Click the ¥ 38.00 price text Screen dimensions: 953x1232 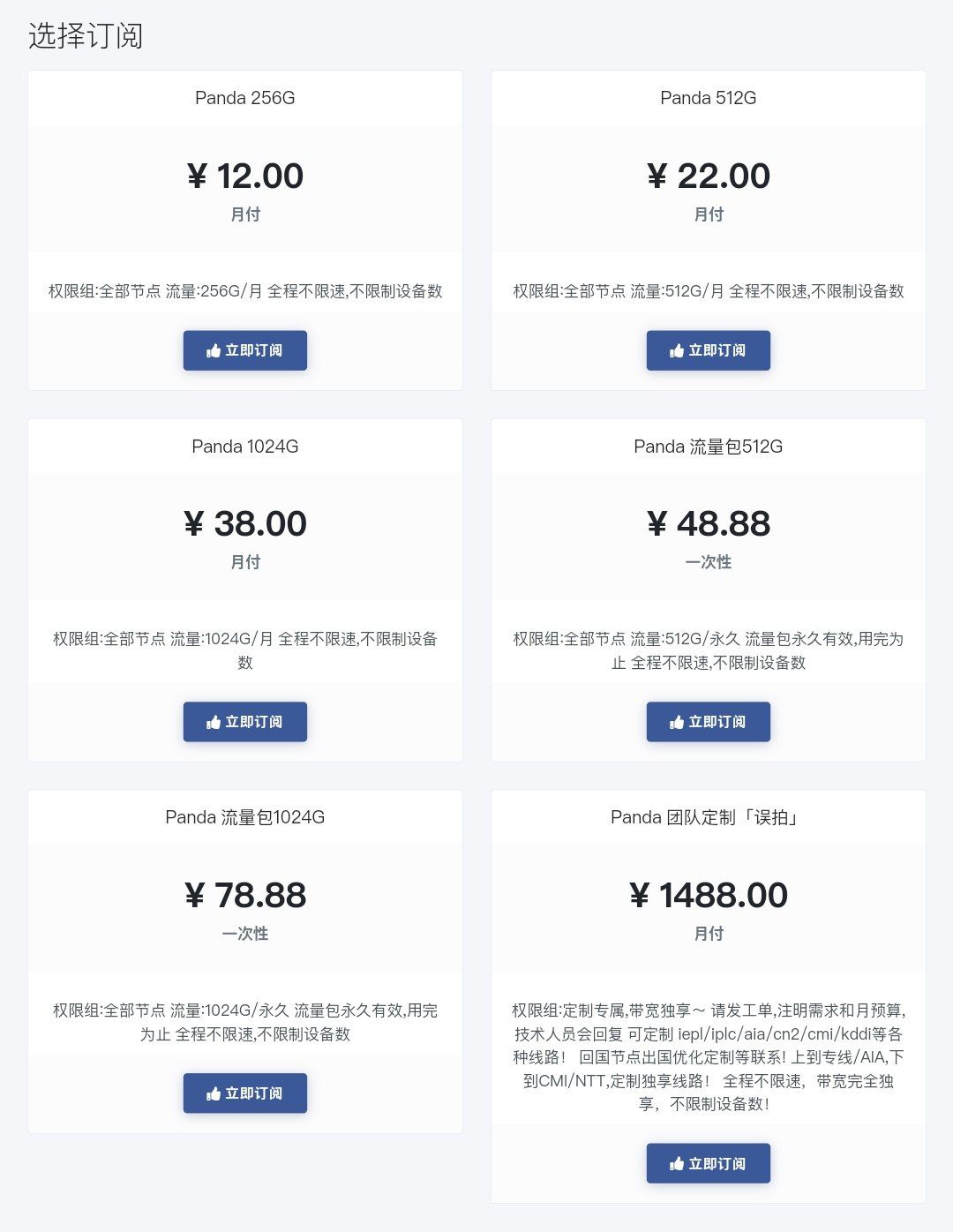click(245, 523)
